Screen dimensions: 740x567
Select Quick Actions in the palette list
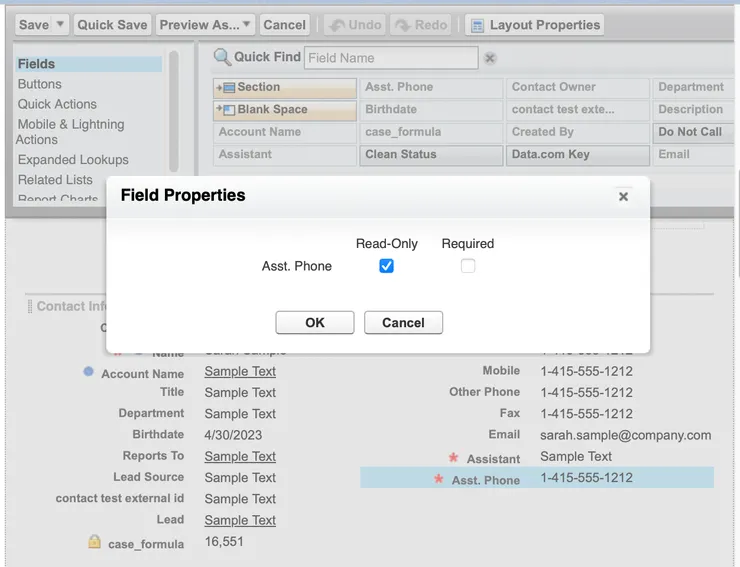click(57, 104)
